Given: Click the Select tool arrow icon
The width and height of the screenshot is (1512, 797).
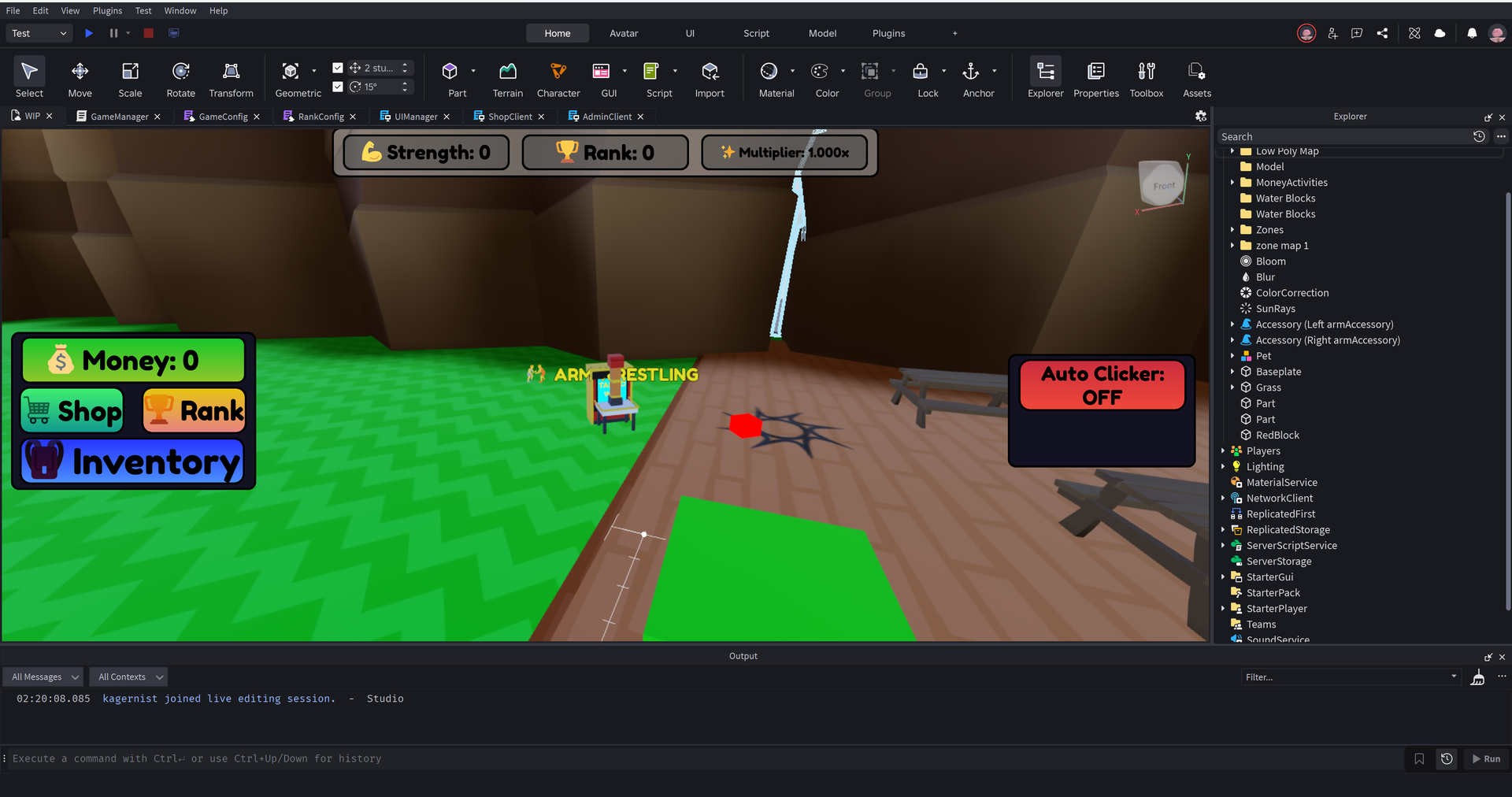Looking at the screenshot, I should pos(29,71).
